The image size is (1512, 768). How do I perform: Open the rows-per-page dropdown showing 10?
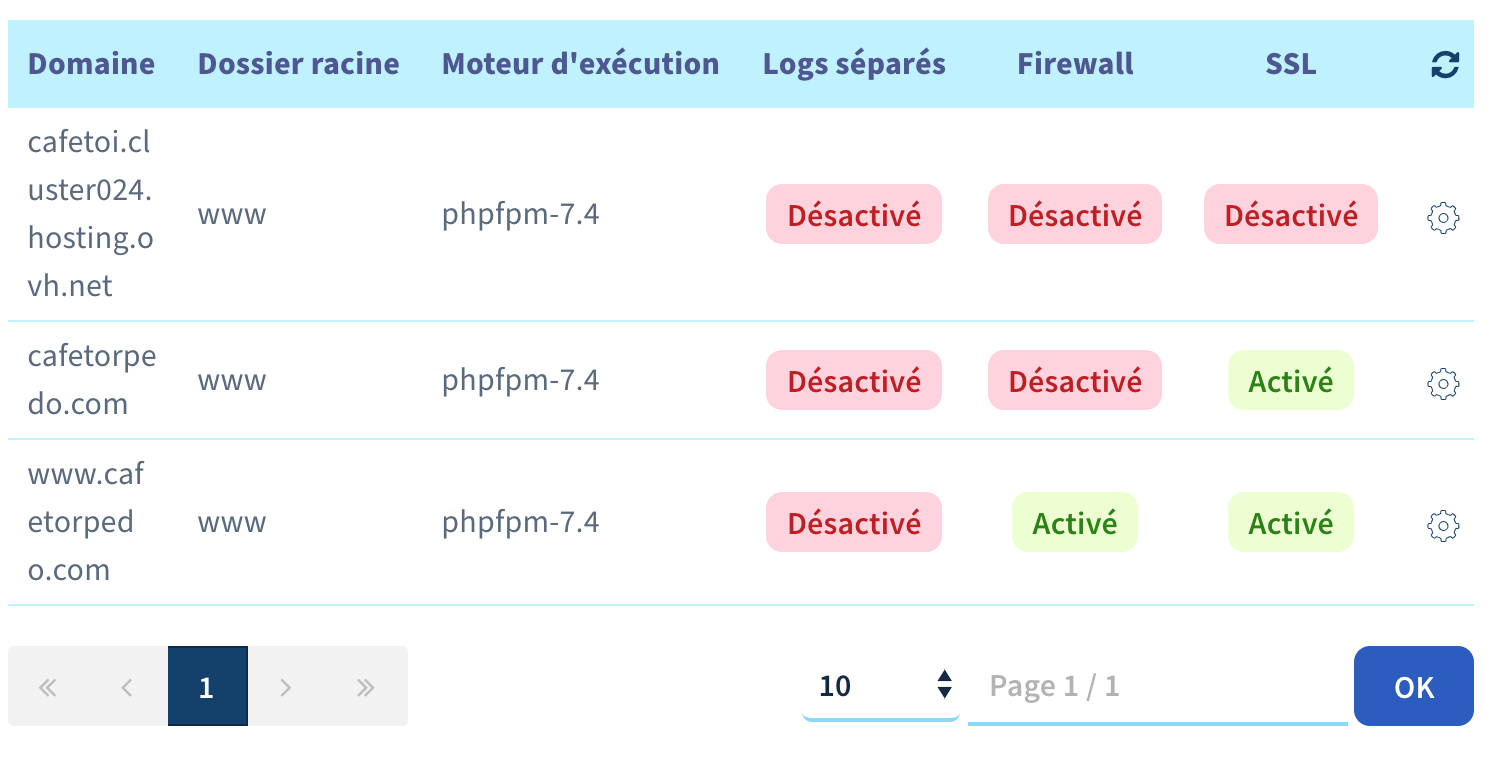click(x=880, y=686)
